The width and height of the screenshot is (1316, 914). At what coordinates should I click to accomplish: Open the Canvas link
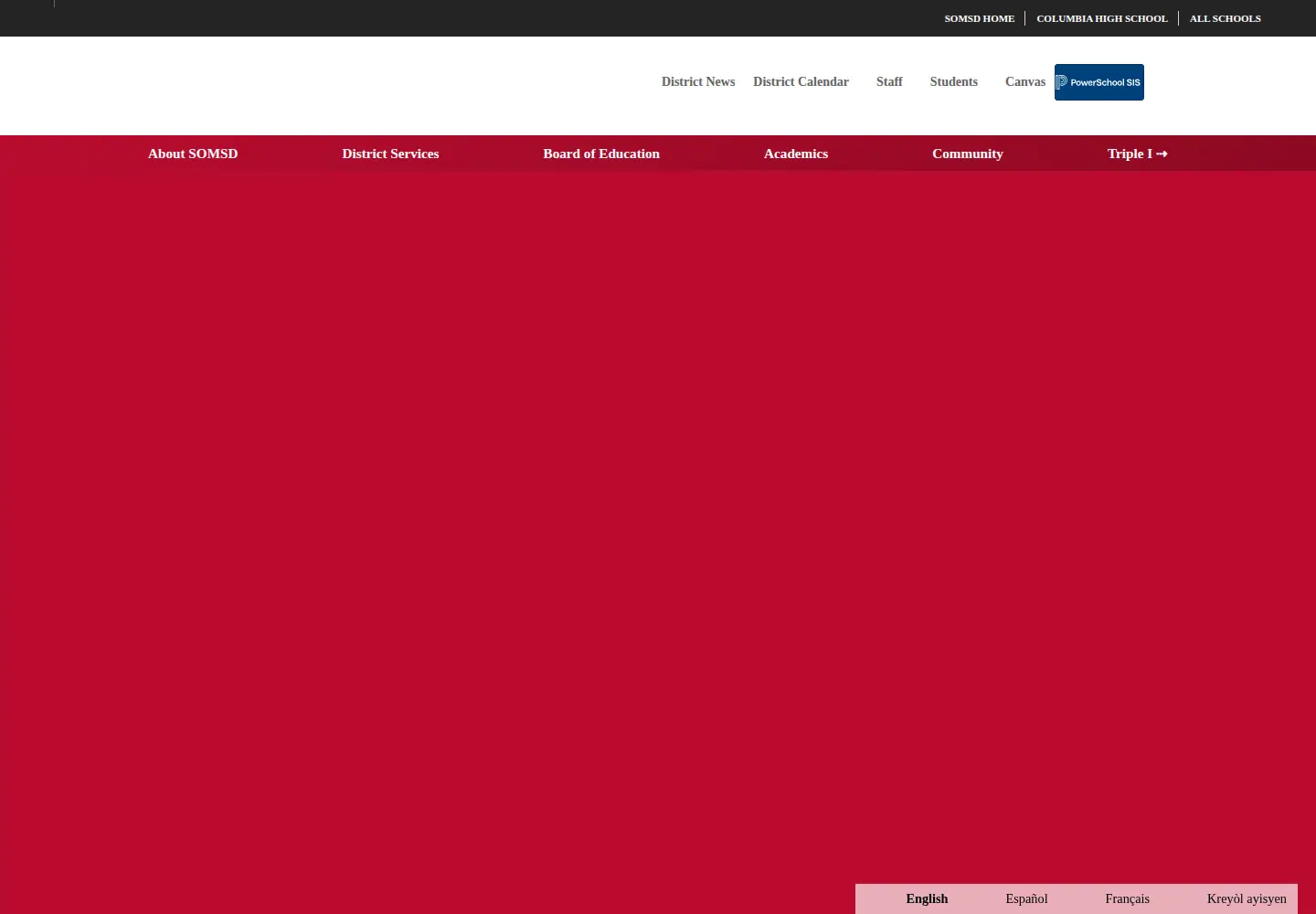(1025, 82)
